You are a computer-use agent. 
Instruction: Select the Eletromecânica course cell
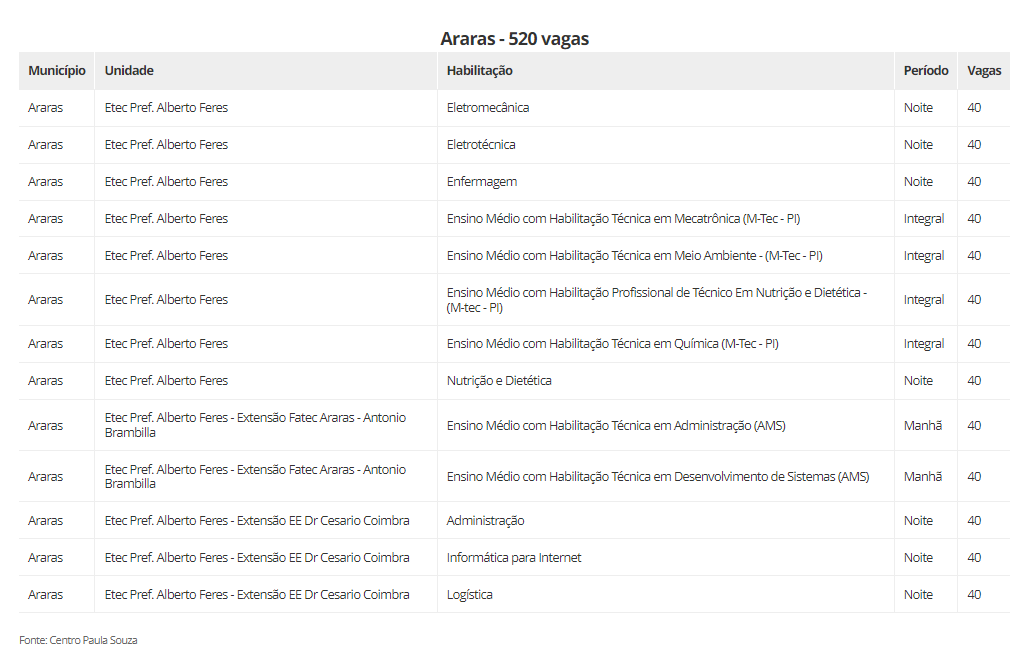(x=488, y=108)
